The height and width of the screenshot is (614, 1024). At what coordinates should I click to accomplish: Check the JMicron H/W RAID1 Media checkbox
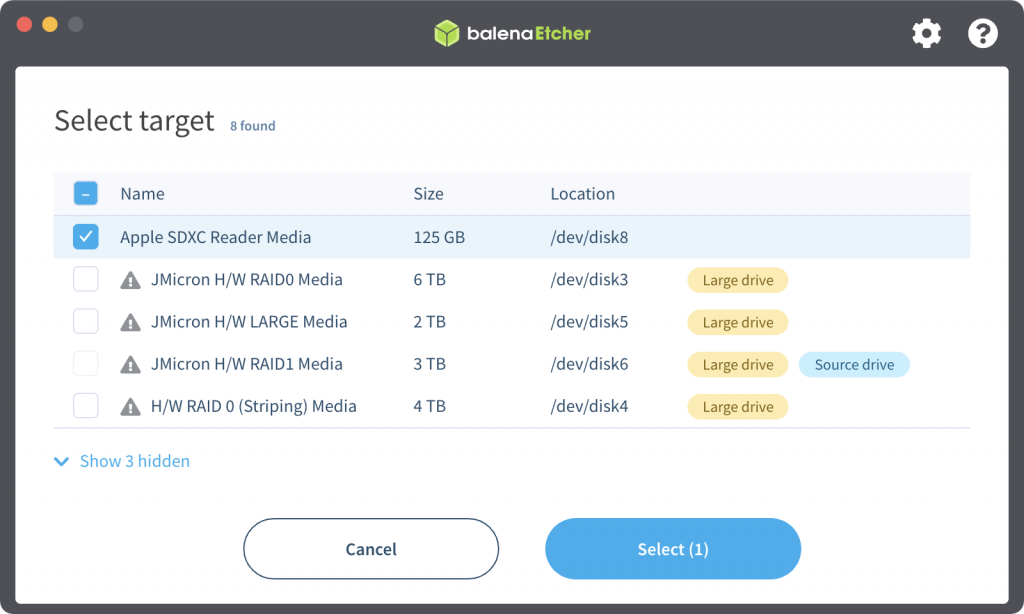(86, 363)
